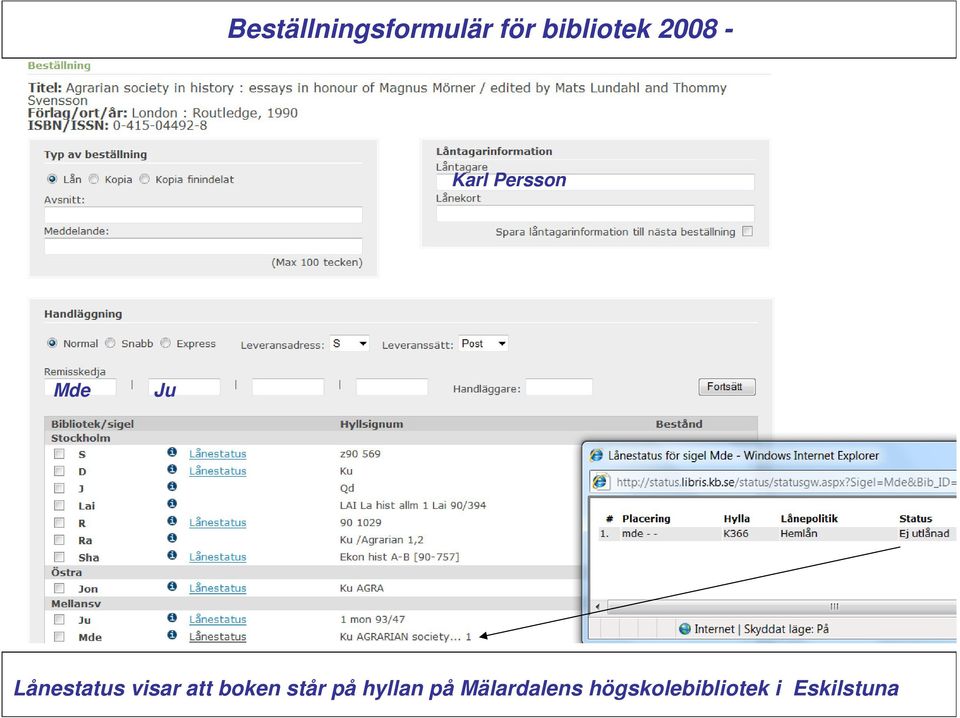Screen dimensions: 960x718
Task: Check Spara låntagarinformation till nästa beställning
Action: point(747,231)
